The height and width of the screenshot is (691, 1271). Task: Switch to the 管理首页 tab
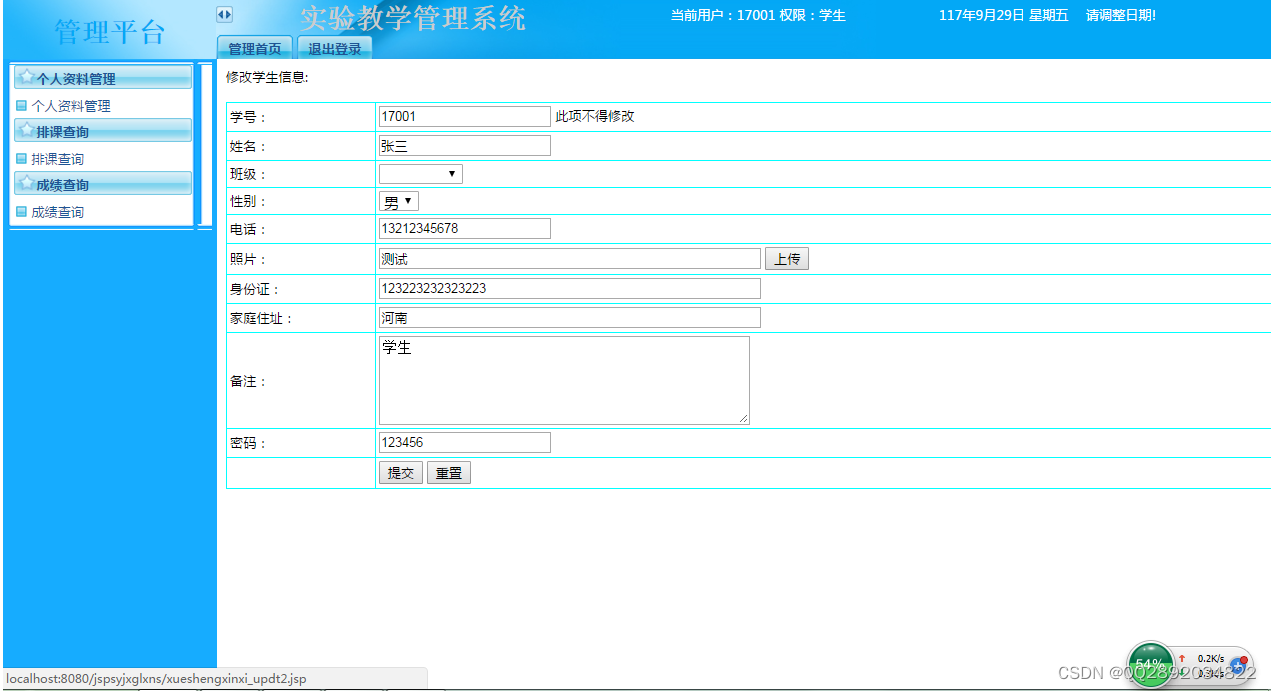pyautogui.click(x=254, y=47)
